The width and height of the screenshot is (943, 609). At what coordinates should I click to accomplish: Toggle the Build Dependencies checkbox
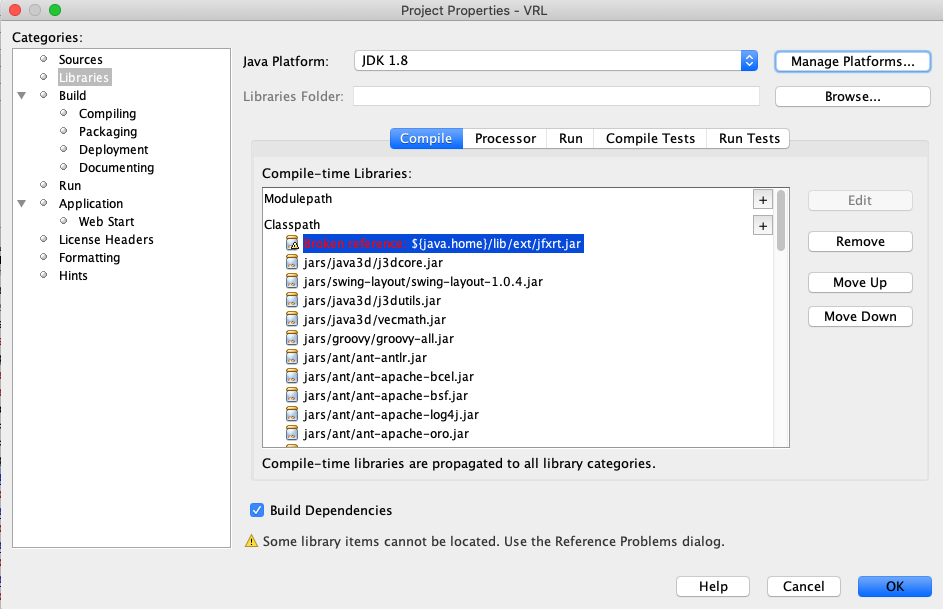(257, 510)
